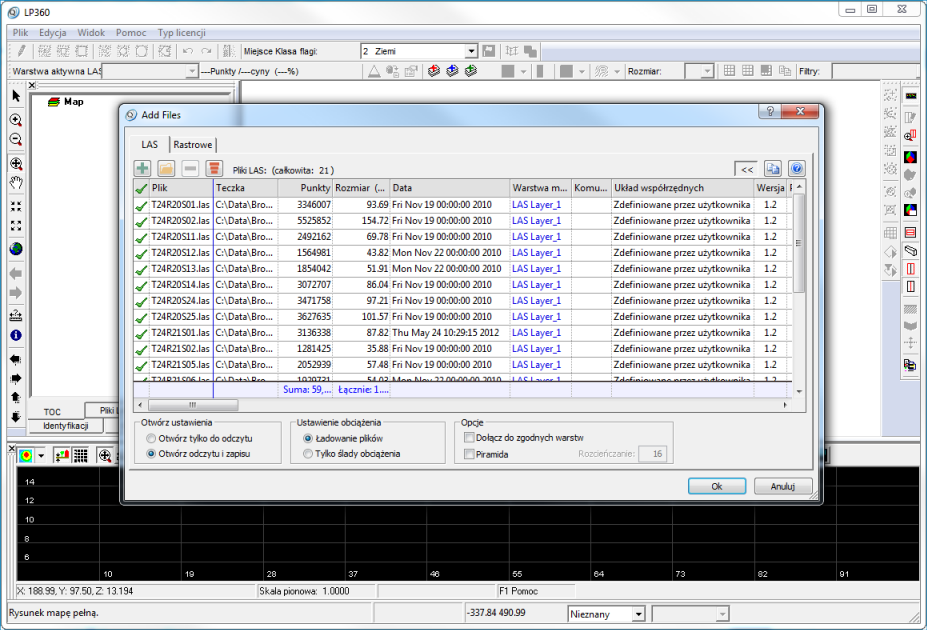927x630 pixels.
Task: Sort by the Data column header
Action: [450, 188]
